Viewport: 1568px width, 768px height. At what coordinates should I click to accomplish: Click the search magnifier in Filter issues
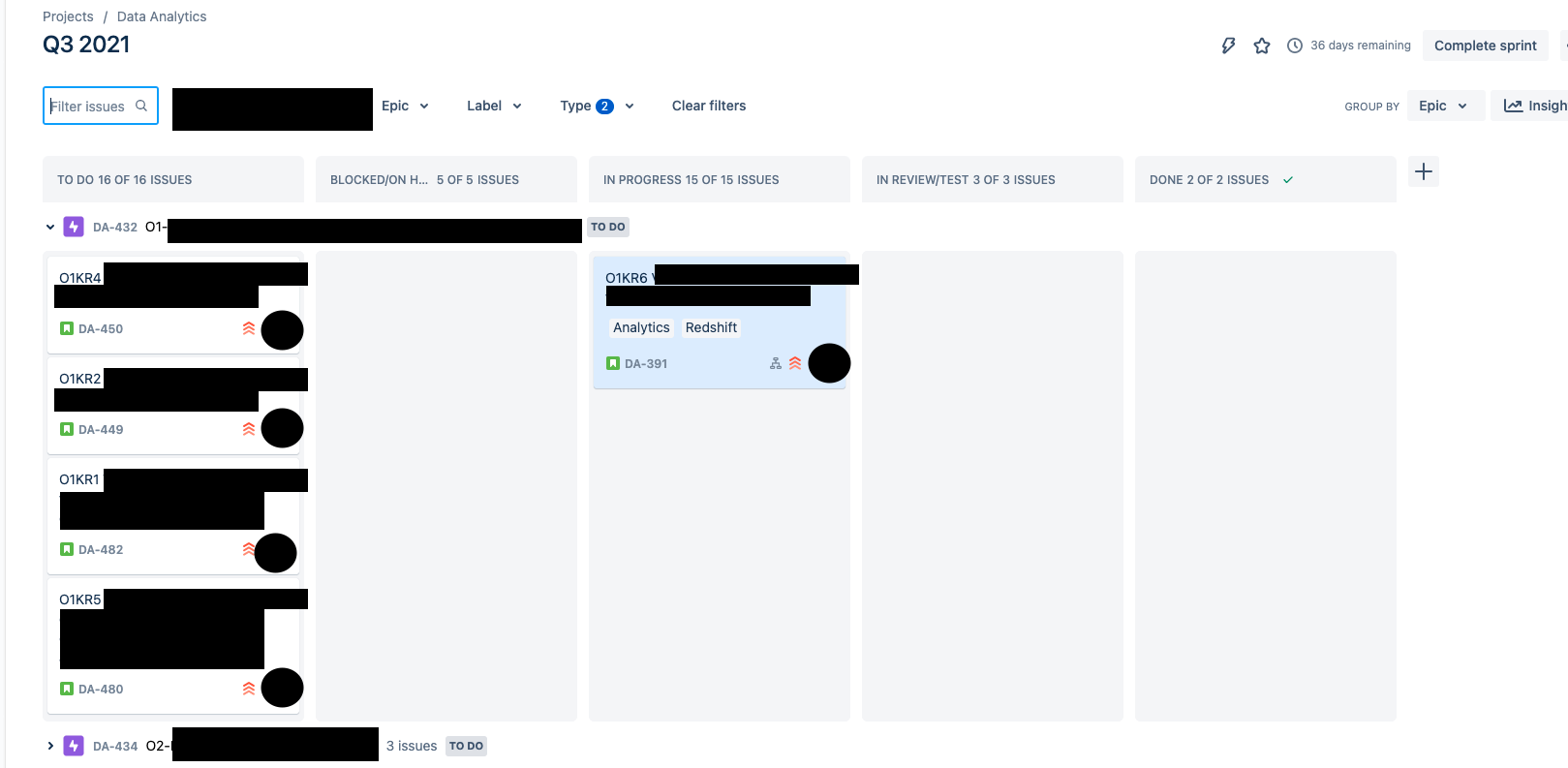pos(141,106)
